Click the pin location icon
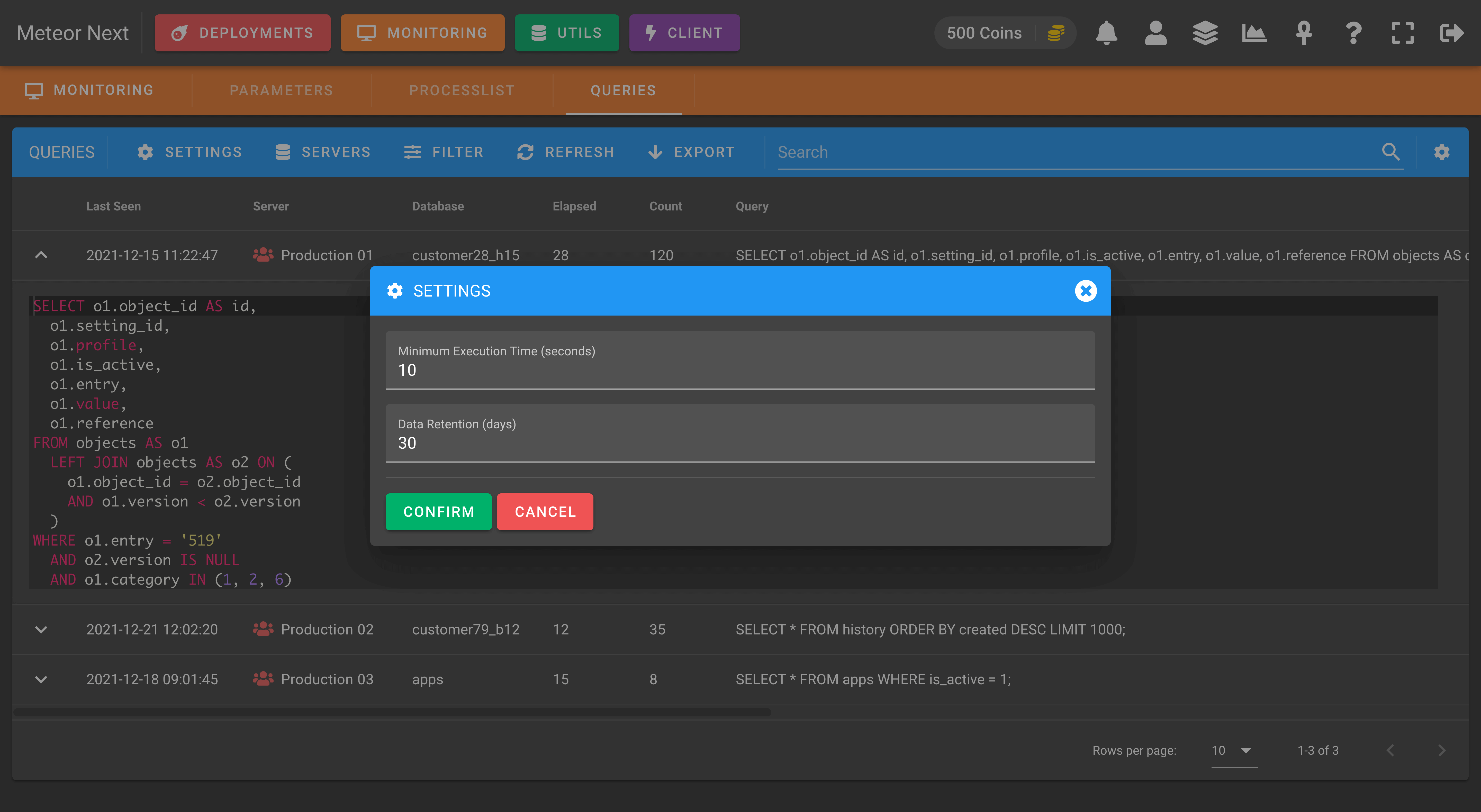 coord(1303,33)
